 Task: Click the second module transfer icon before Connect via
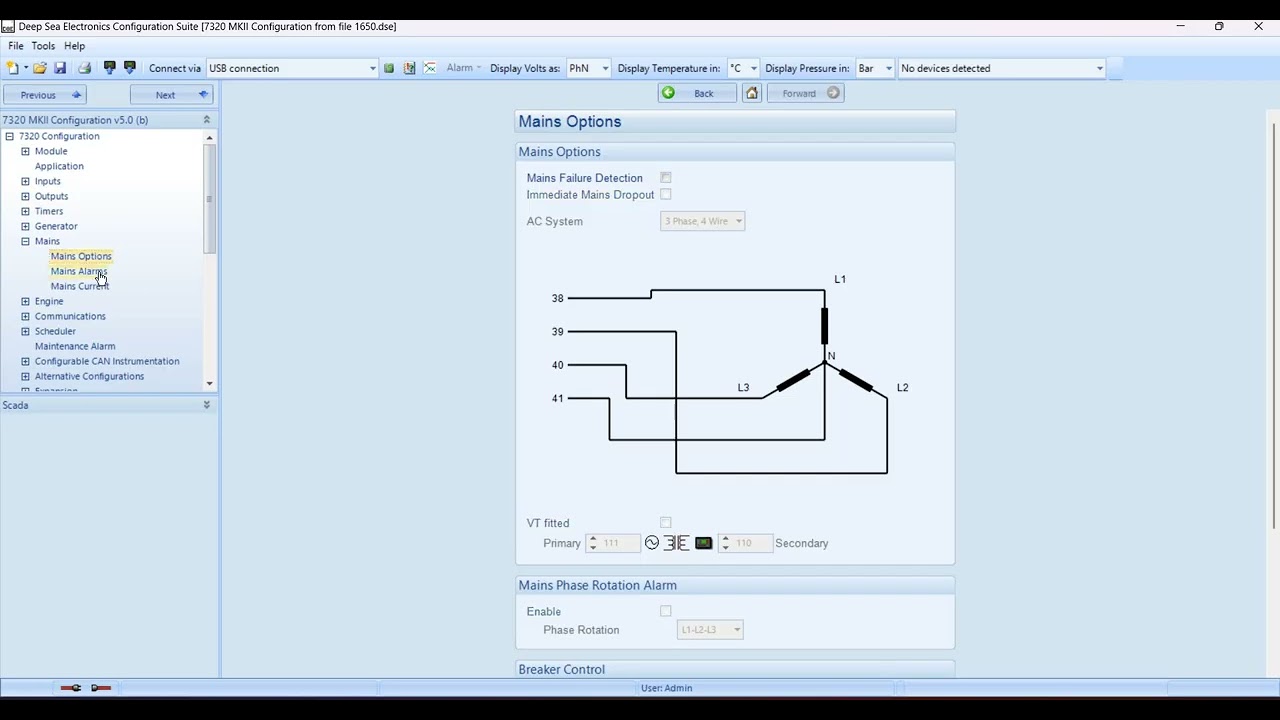coord(130,68)
